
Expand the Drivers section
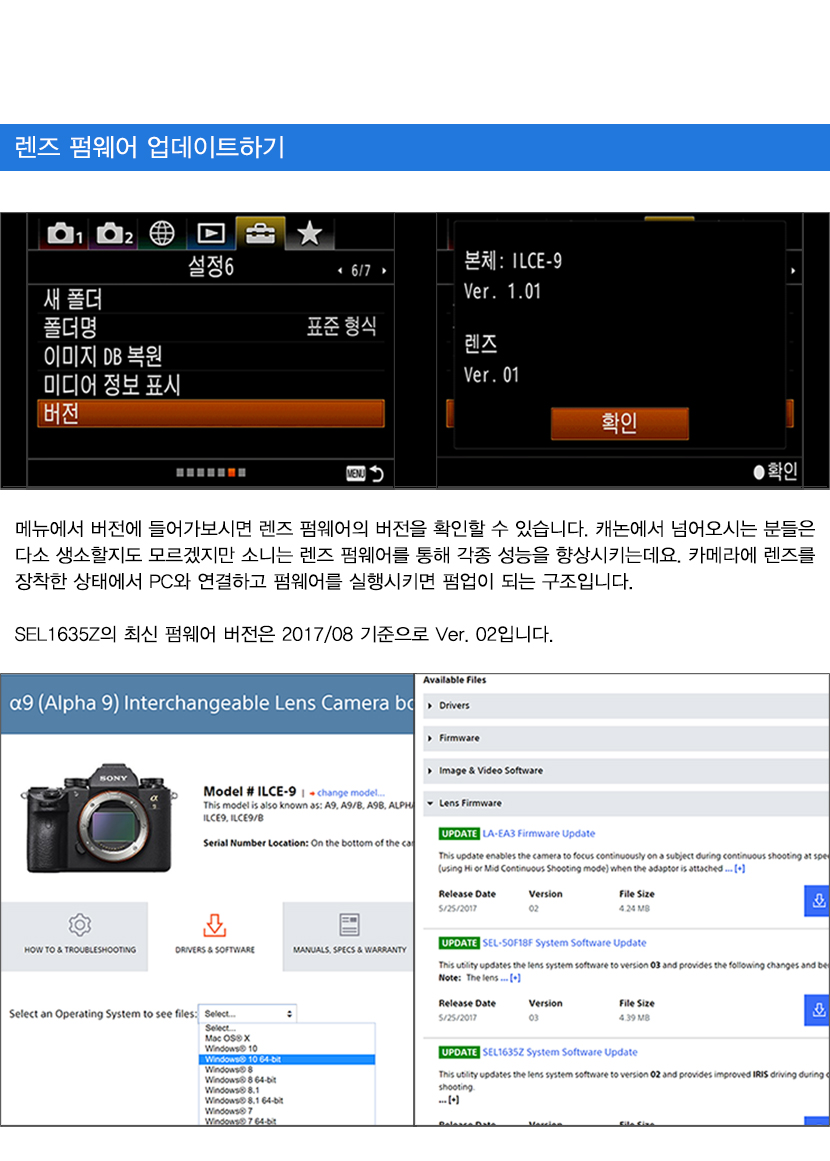[x=626, y=706]
